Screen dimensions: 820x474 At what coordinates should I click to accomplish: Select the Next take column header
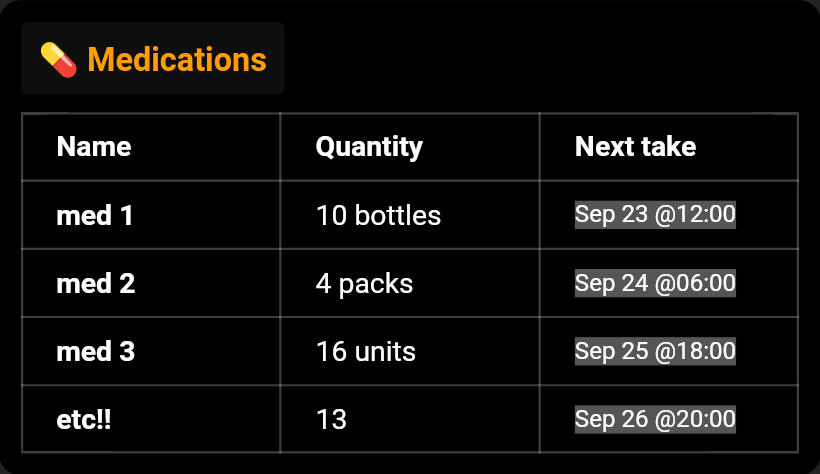(x=635, y=146)
